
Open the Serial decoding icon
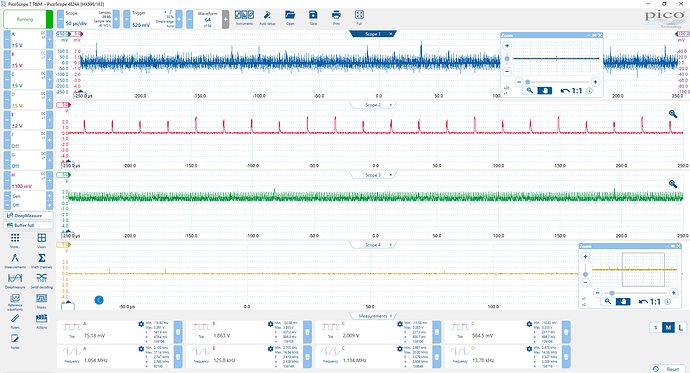(x=41, y=278)
